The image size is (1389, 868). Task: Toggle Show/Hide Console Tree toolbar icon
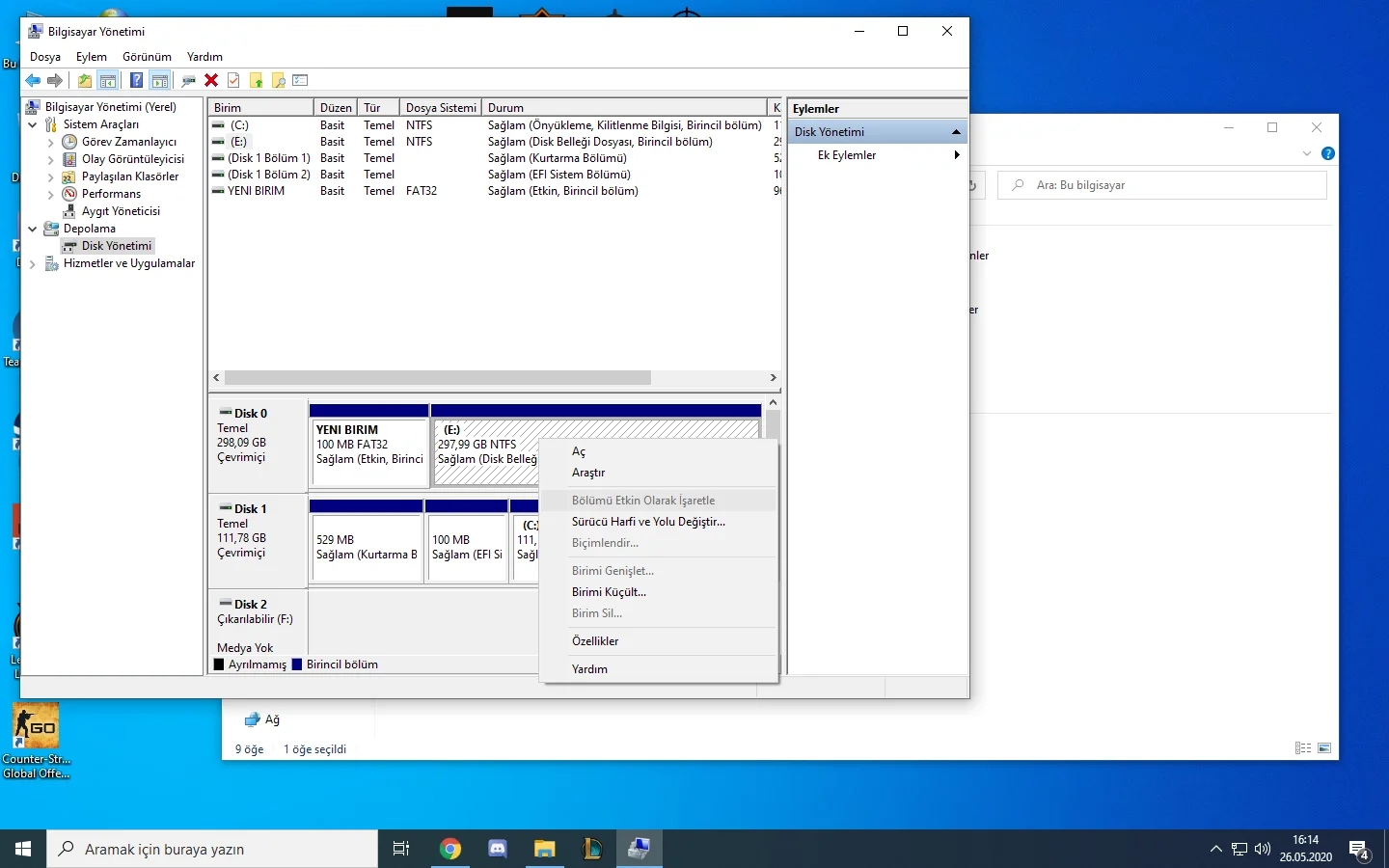[x=108, y=81]
